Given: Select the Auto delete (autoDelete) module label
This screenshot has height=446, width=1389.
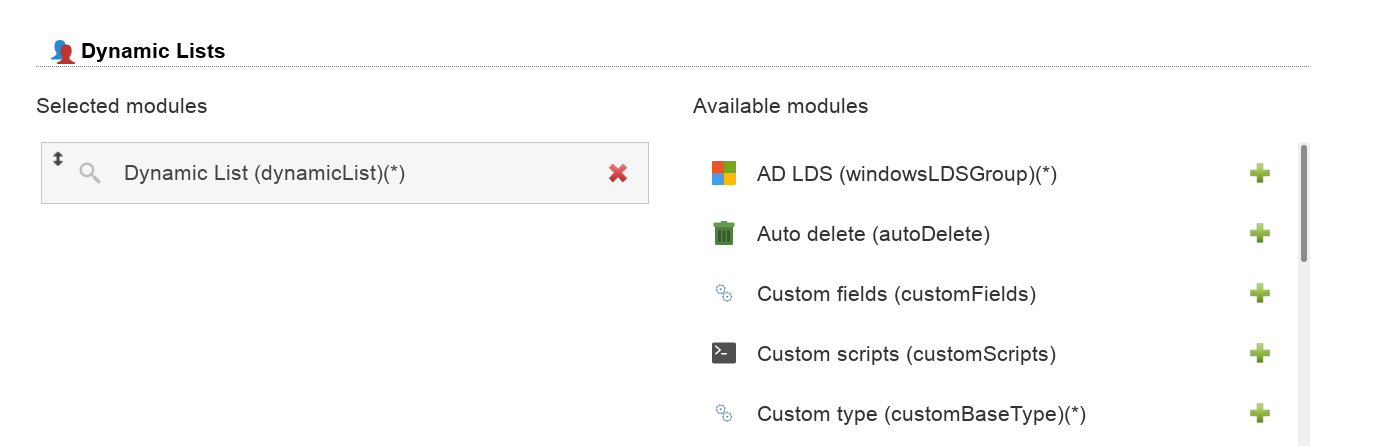Looking at the screenshot, I should [873, 234].
